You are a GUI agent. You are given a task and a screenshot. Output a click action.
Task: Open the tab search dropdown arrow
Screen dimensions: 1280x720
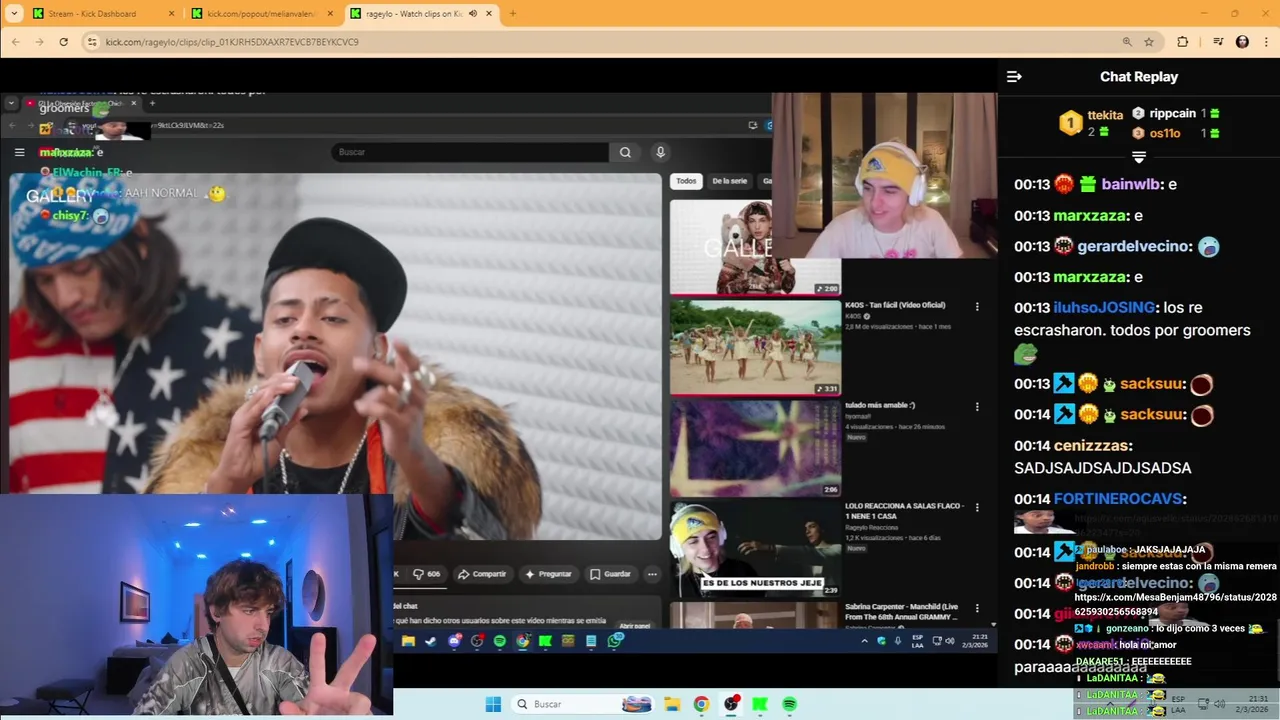coord(14,14)
